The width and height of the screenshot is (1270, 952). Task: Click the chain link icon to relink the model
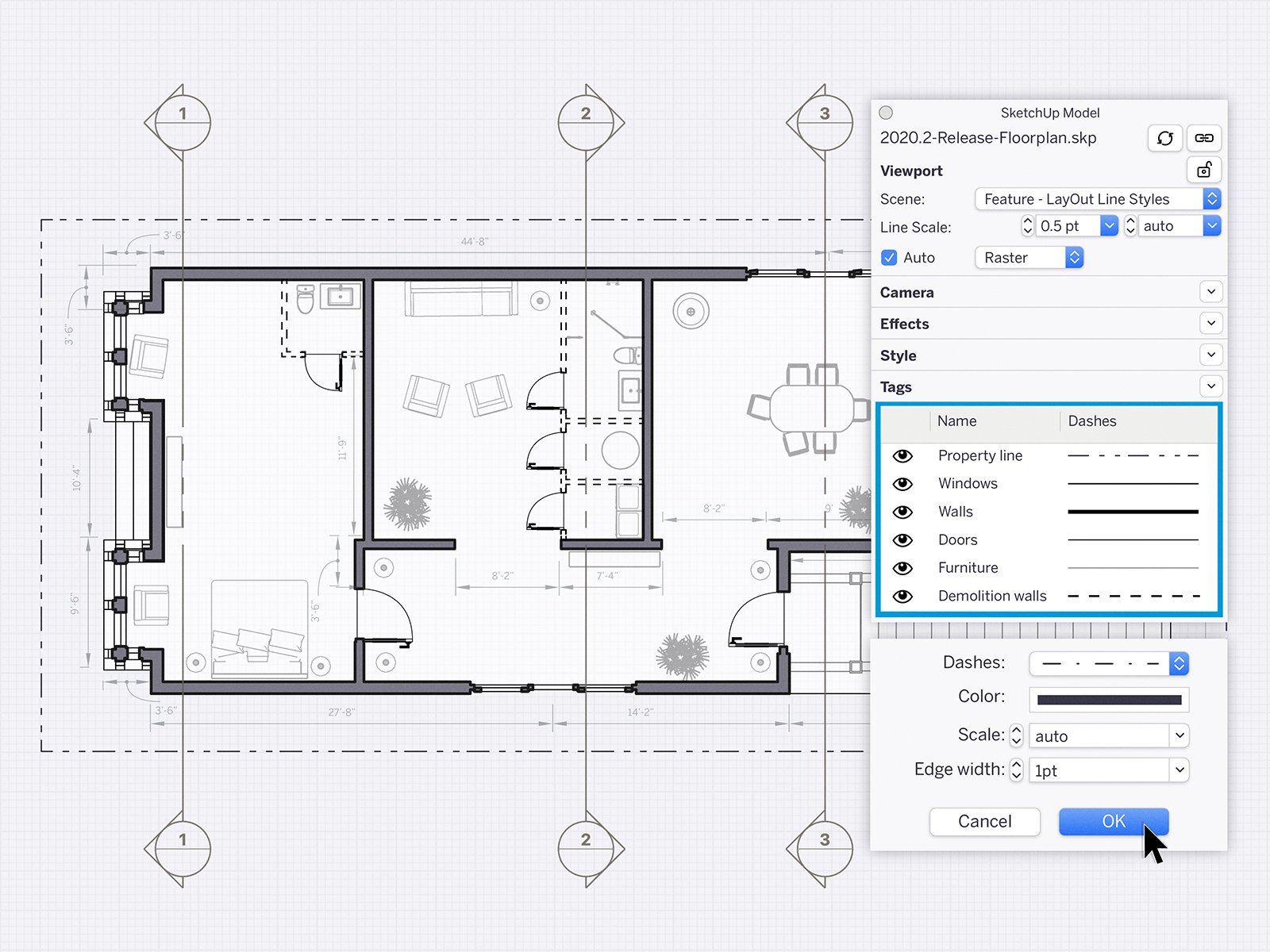point(1204,138)
